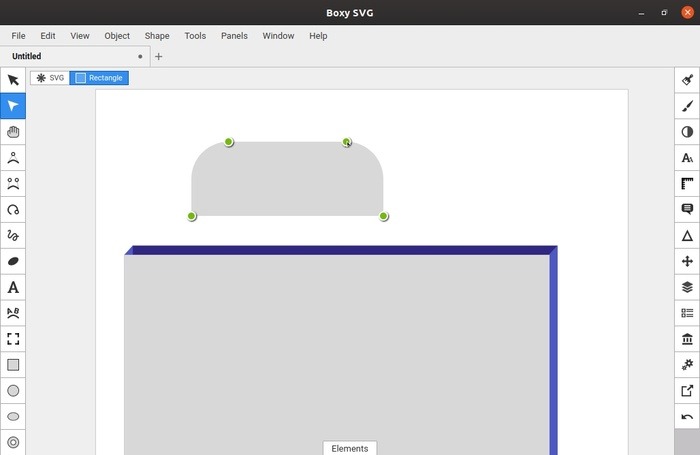
Task: Open the Shape menu
Action: coord(157,36)
